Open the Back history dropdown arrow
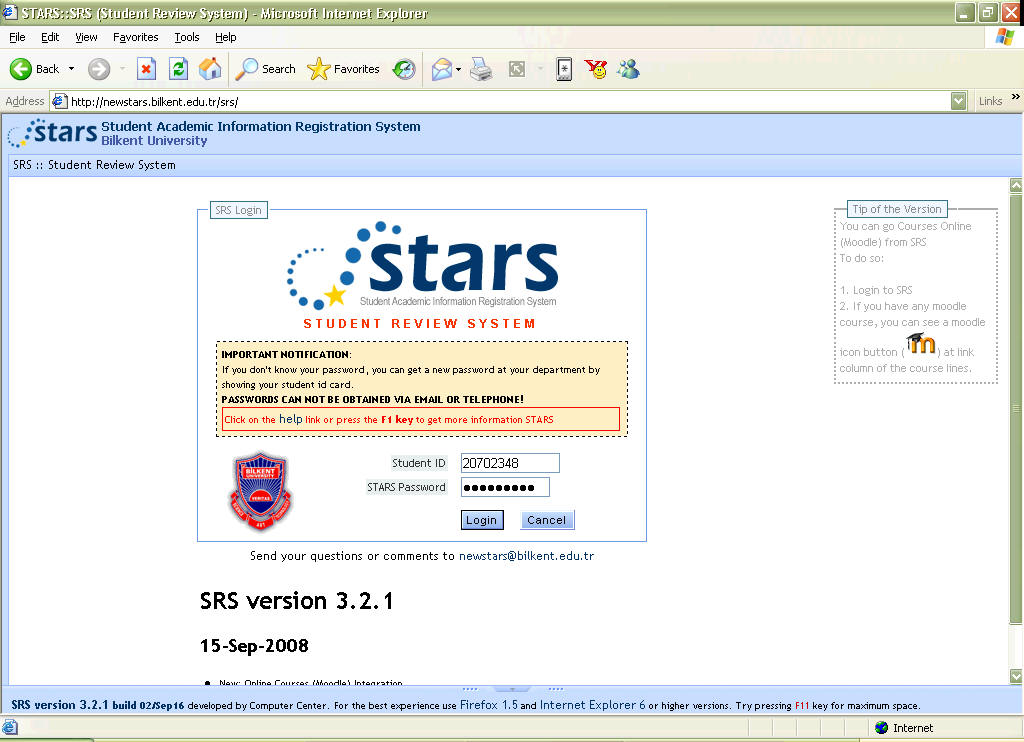Screen dimensions: 1024x742 [x=71, y=69]
